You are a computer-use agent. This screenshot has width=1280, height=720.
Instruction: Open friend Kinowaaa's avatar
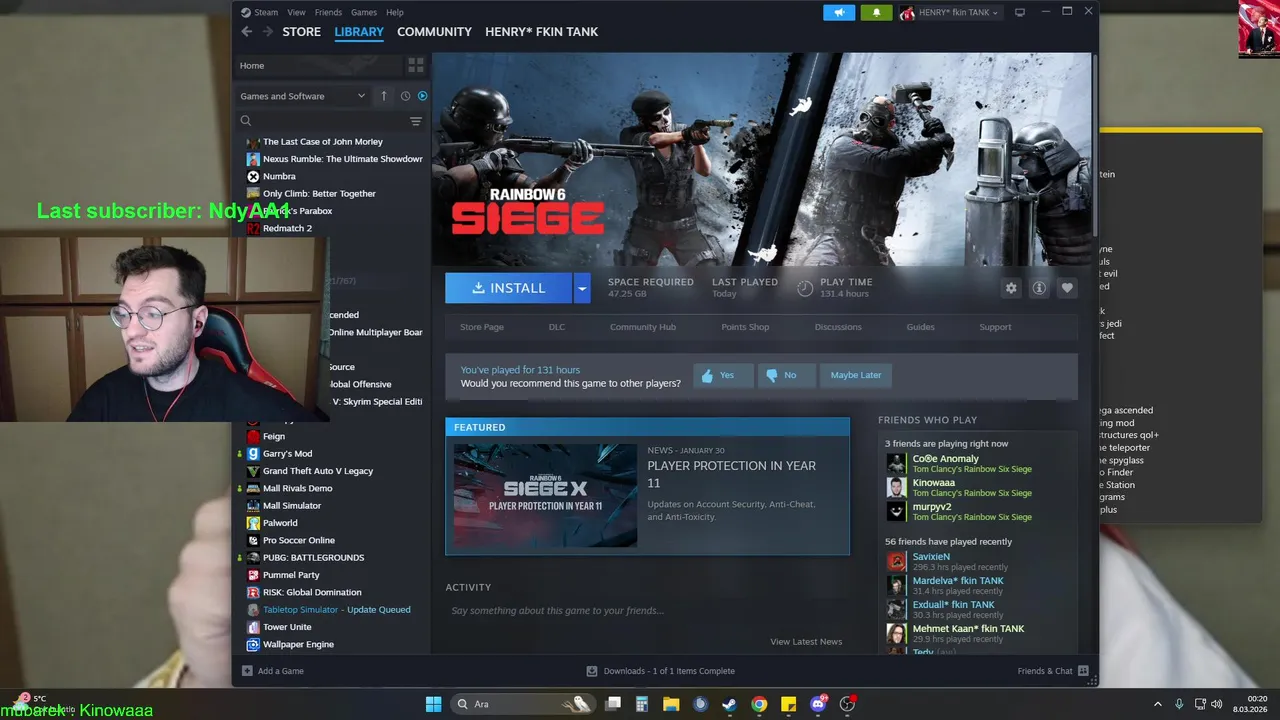896,487
